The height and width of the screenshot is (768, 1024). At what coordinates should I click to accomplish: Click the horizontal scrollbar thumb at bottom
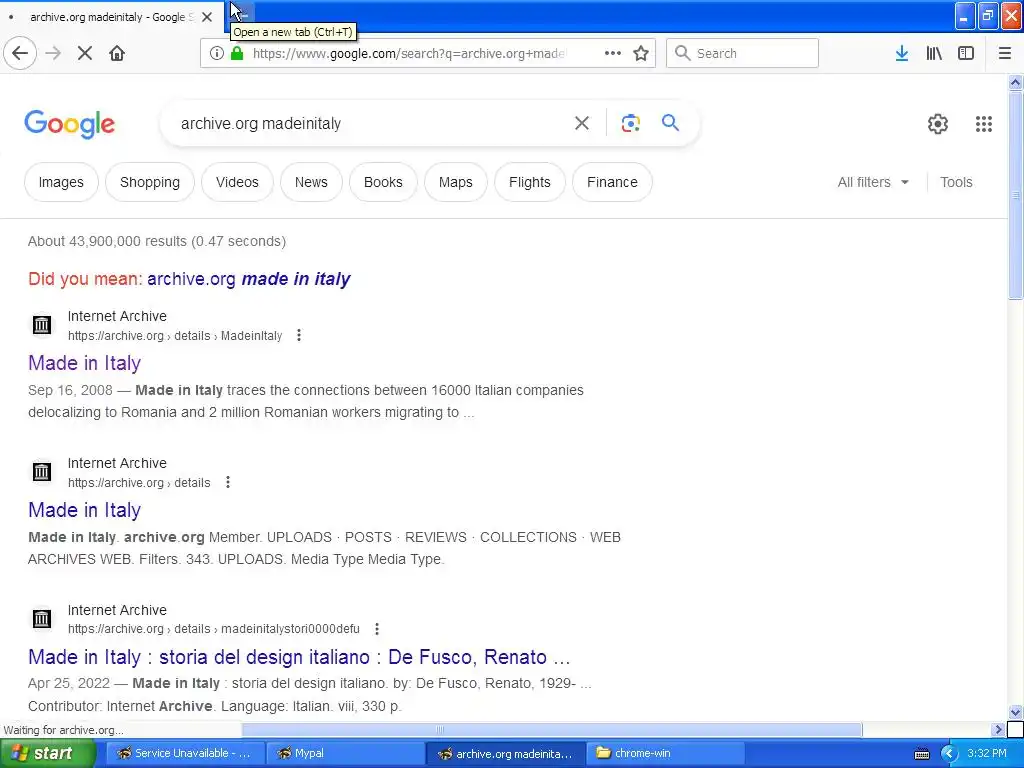[x=552, y=729]
